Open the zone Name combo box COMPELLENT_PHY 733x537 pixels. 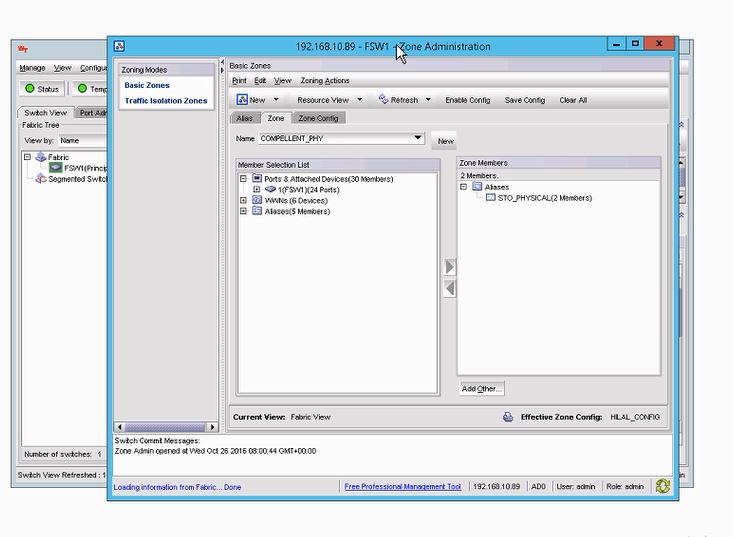click(341, 138)
